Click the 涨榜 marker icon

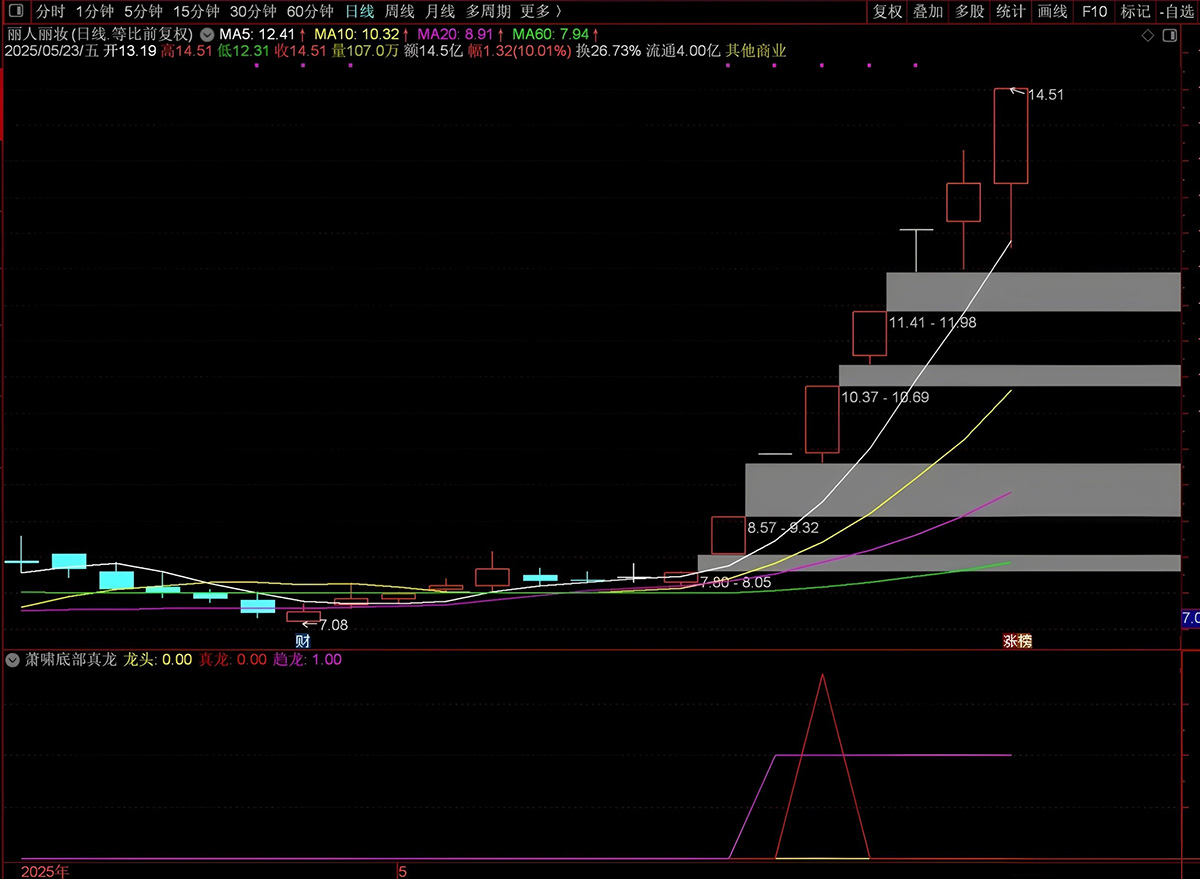[x=1017, y=641]
